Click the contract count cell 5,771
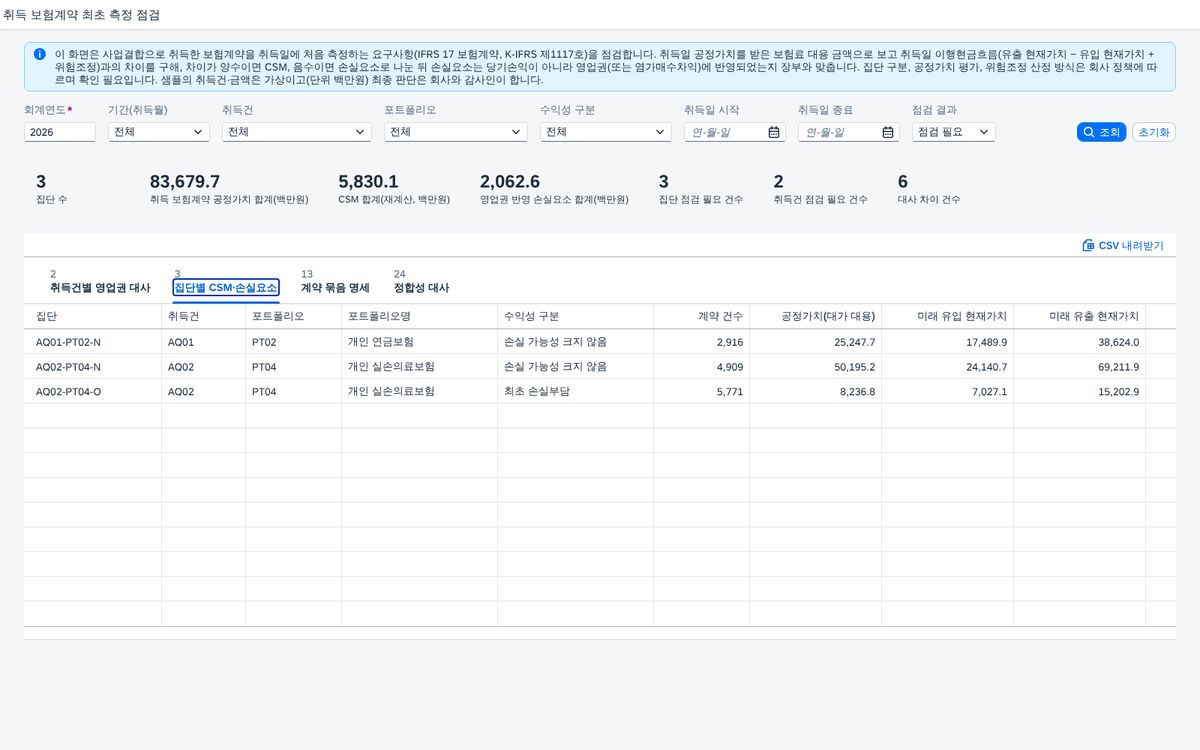The width and height of the screenshot is (1200, 750). (702, 391)
